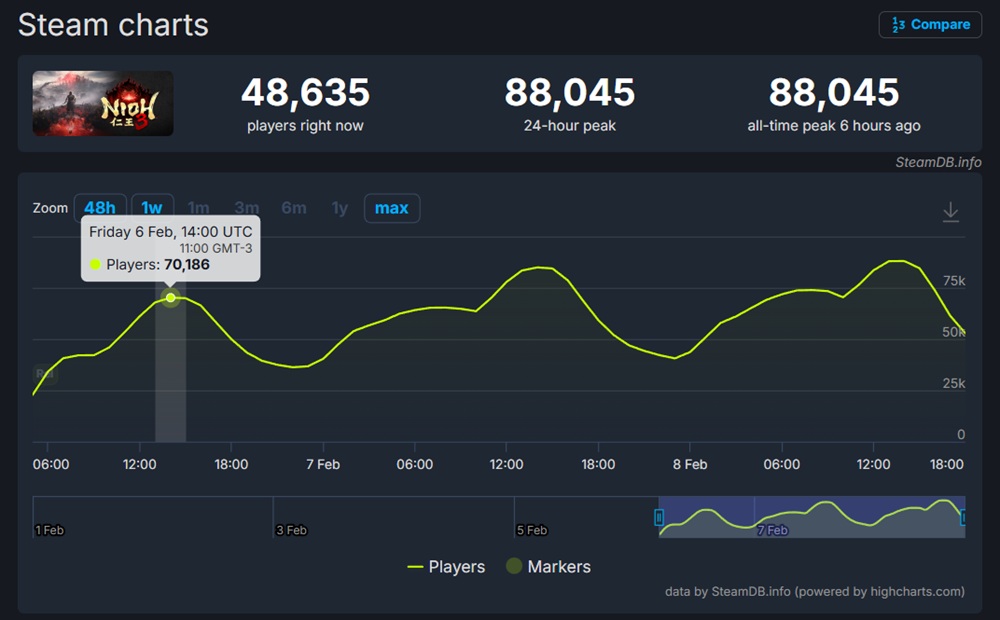Click the highlighted data point on the line
Viewport: 1000px width, 620px height.
tap(171, 298)
